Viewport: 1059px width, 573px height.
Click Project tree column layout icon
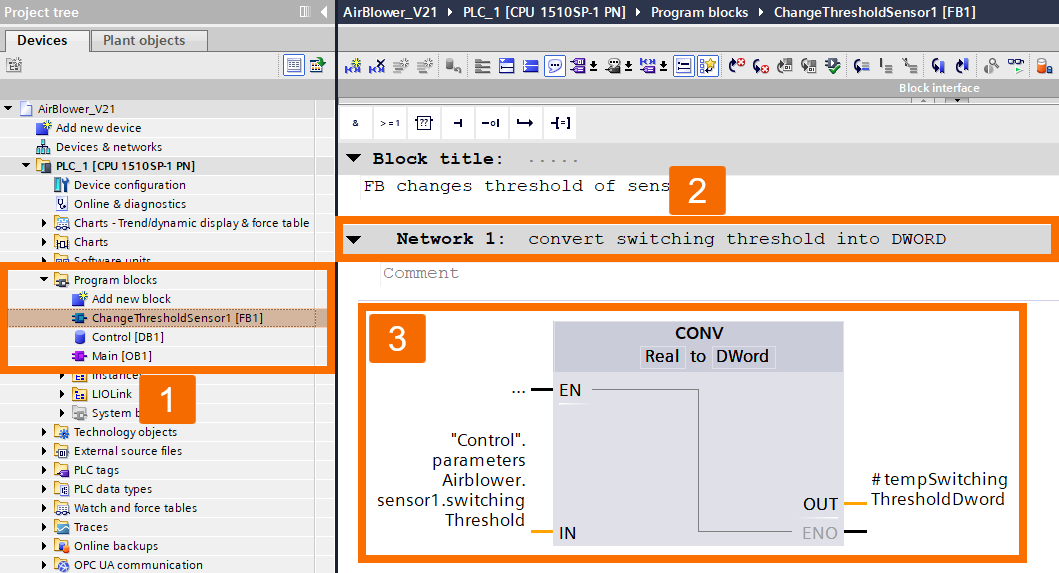305,11
